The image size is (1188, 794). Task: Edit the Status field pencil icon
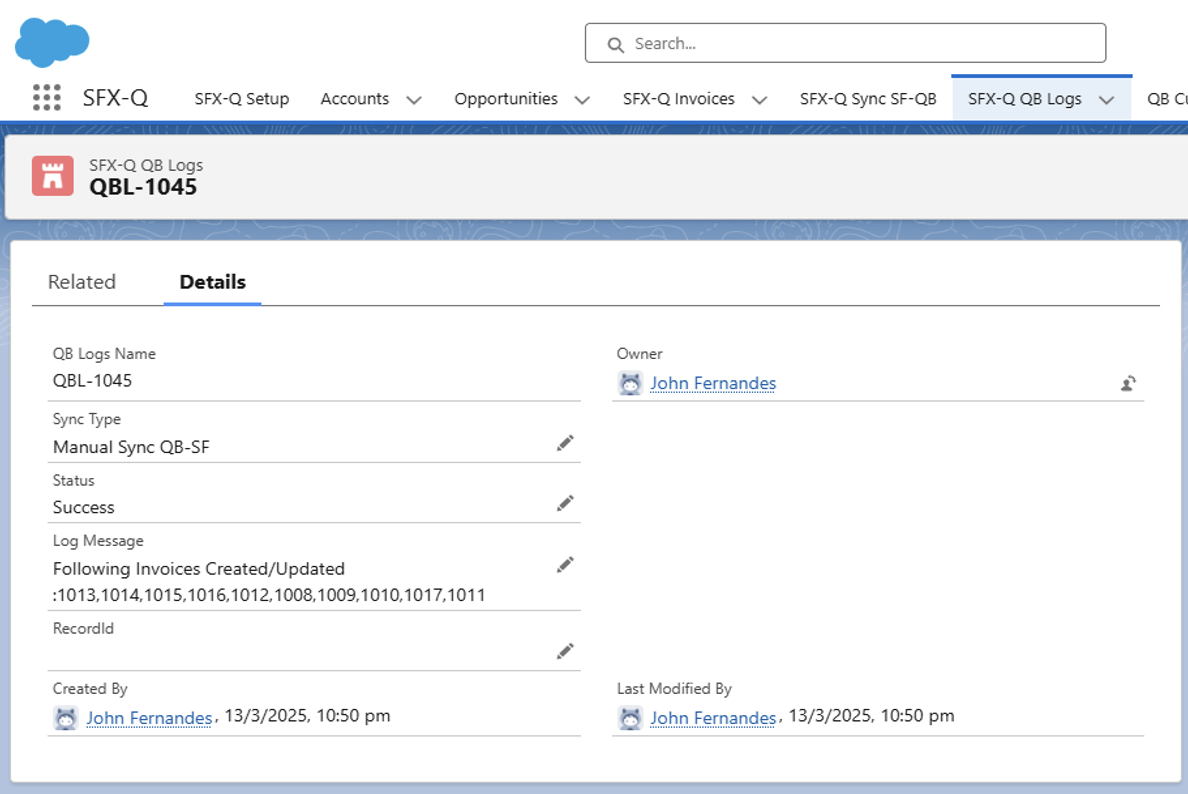tap(565, 504)
